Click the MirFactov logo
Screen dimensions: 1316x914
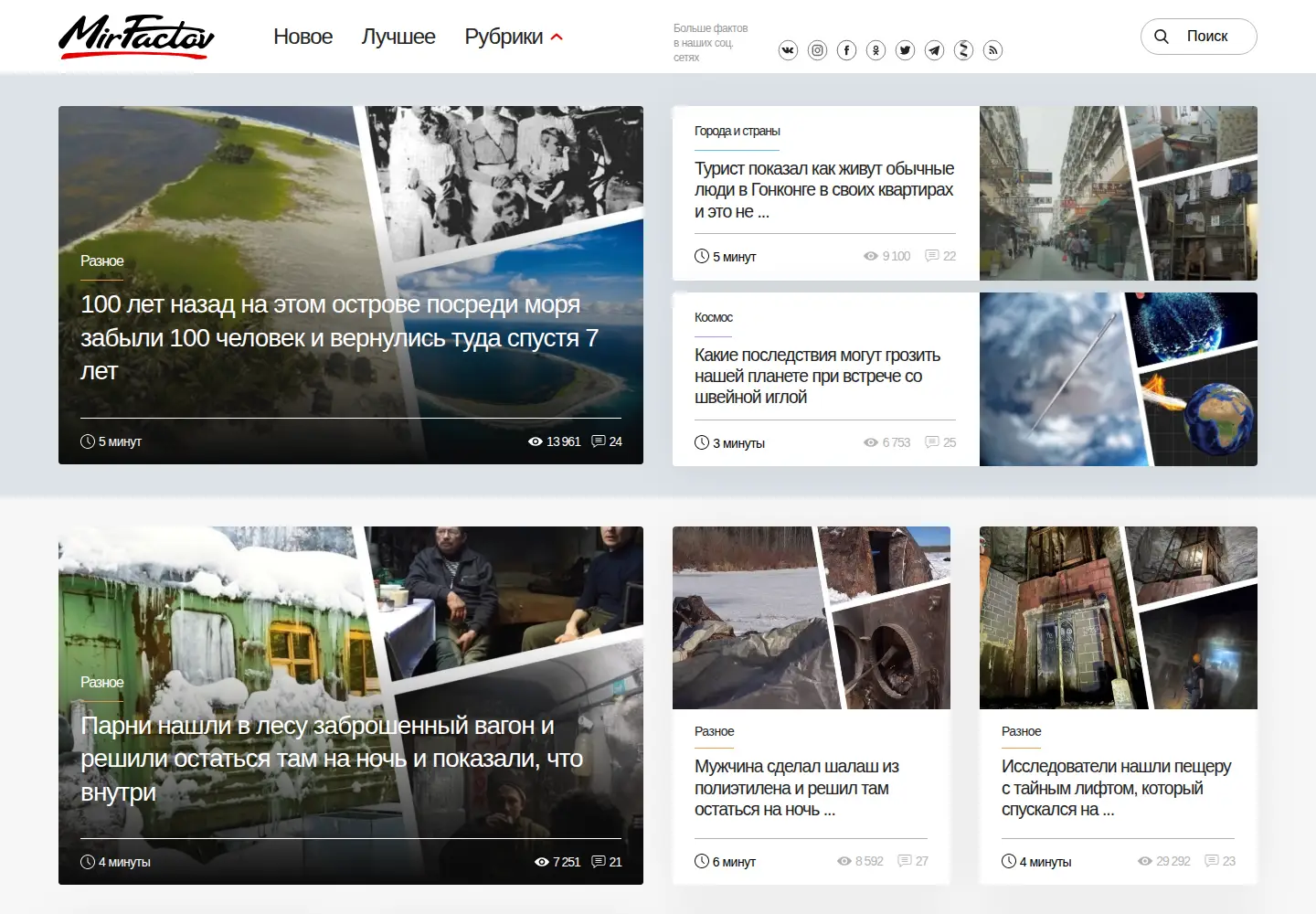[136, 37]
